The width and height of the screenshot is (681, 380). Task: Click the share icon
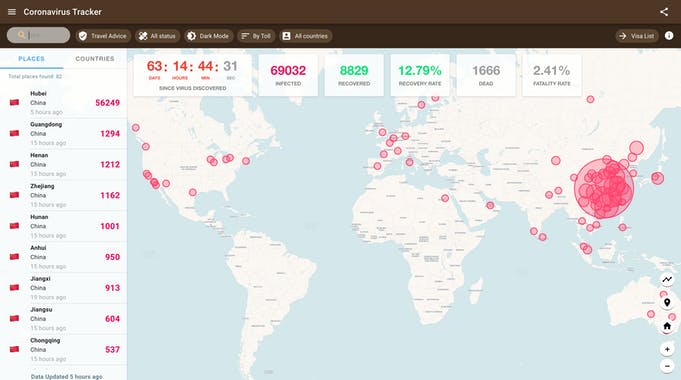[x=664, y=12]
